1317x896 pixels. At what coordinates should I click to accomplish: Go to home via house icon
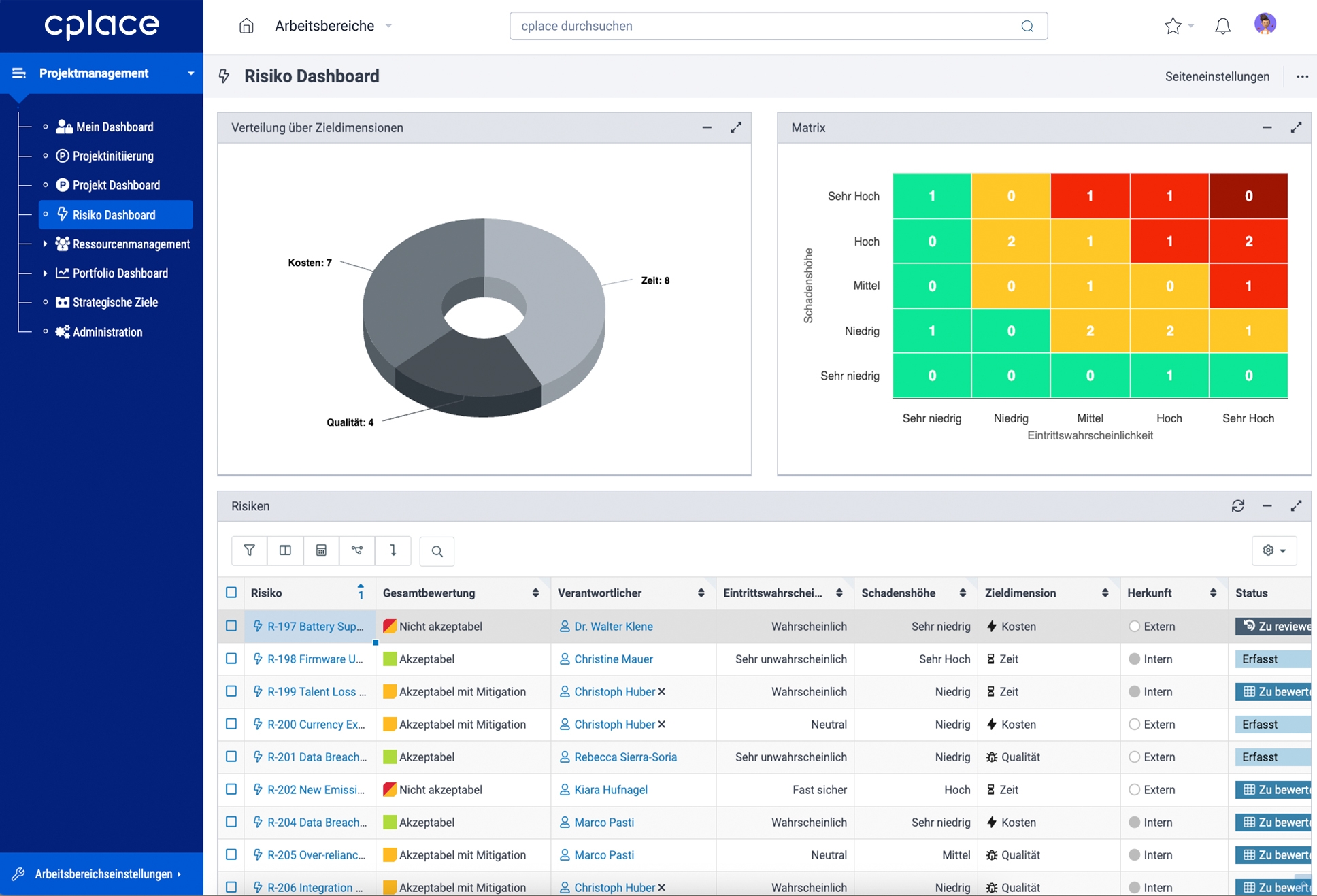[x=246, y=27]
